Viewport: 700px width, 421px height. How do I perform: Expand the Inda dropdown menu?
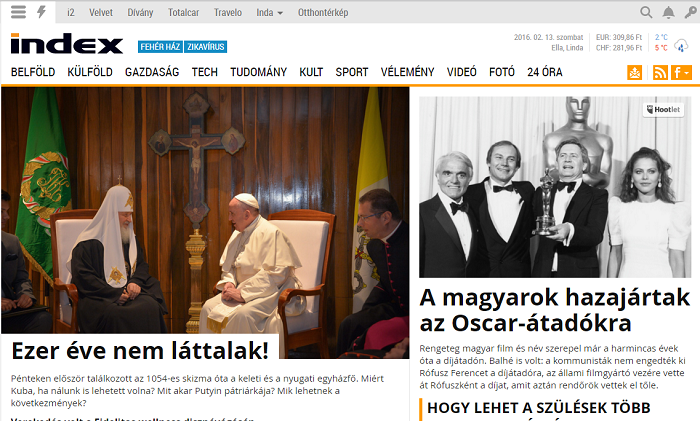click(x=269, y=13)
